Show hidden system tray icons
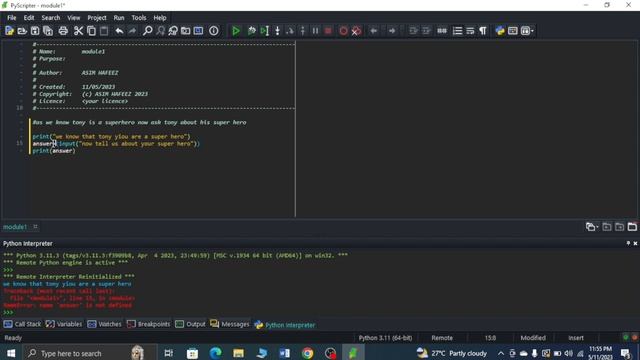The image size is (640, 360). pos(501,353)
